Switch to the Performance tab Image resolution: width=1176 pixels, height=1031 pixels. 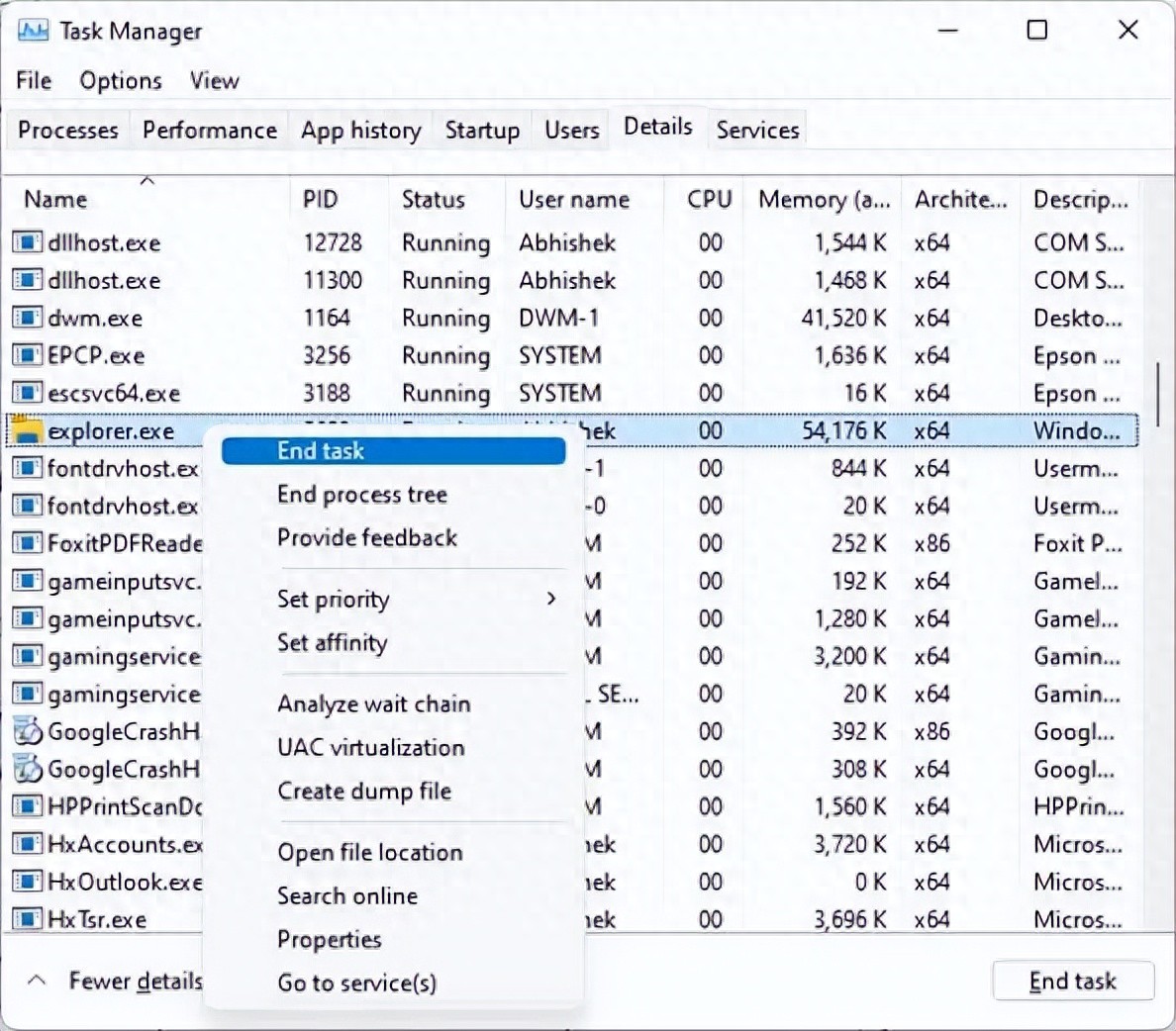(x=210, y=130)
